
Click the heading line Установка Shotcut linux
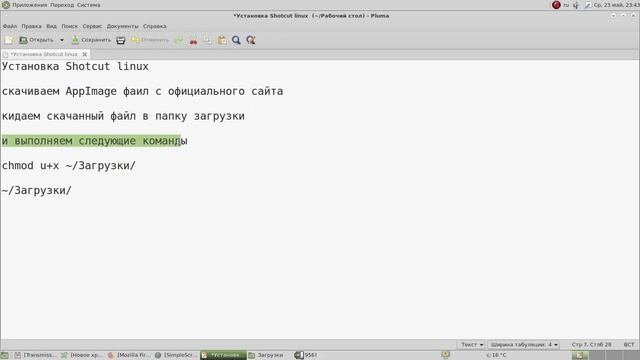[75, 66]
